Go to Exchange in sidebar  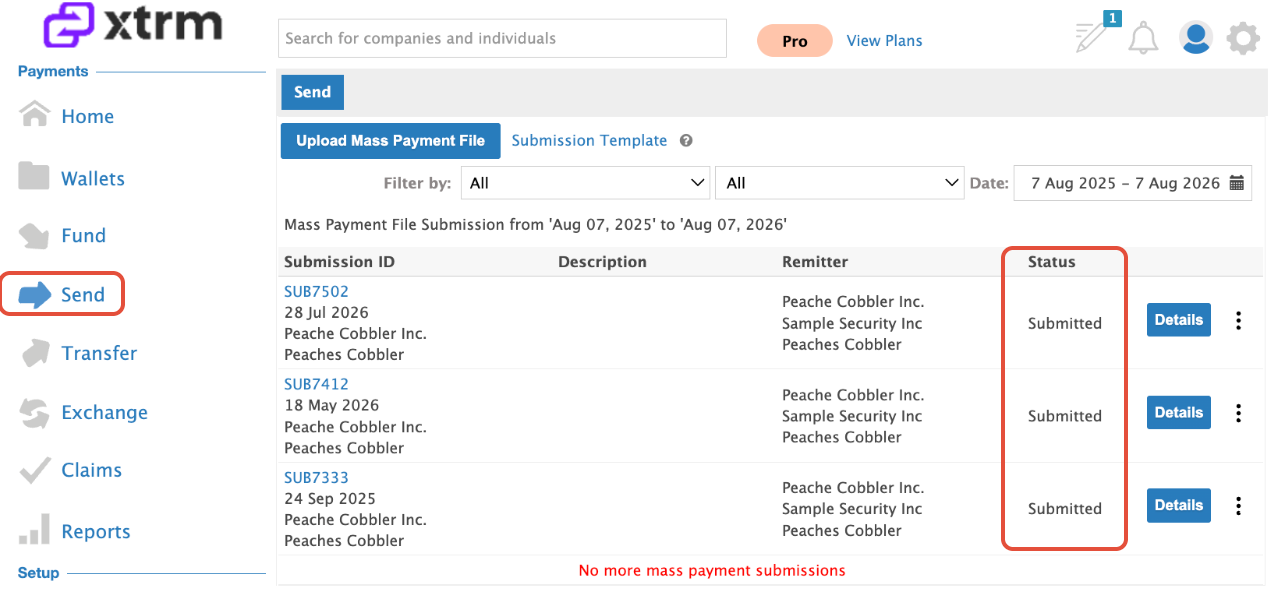pos(104,412)
